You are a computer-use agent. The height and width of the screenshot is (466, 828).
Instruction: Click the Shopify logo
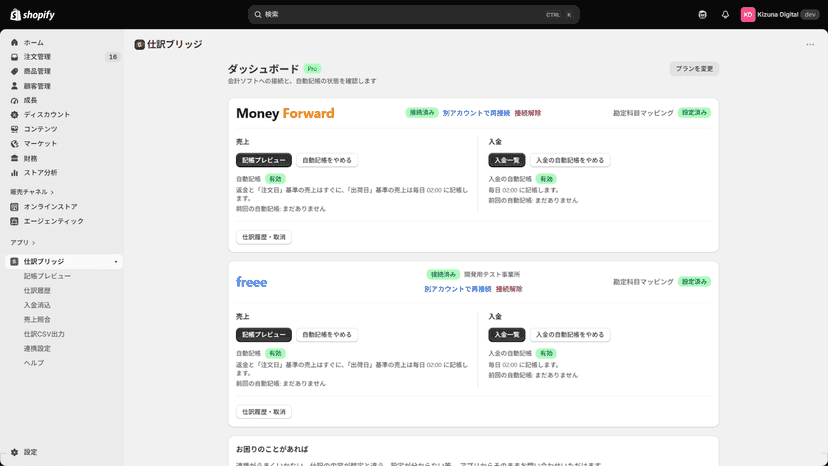click(32, 15)
